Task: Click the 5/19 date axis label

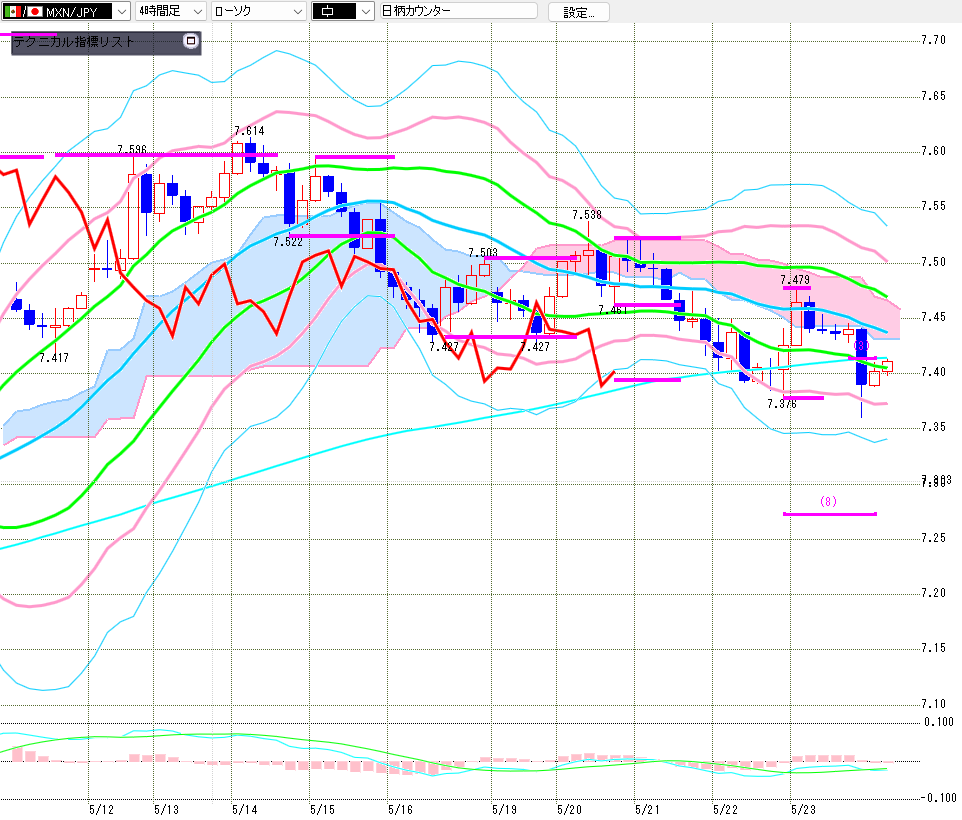Action: tap(504, 810)
